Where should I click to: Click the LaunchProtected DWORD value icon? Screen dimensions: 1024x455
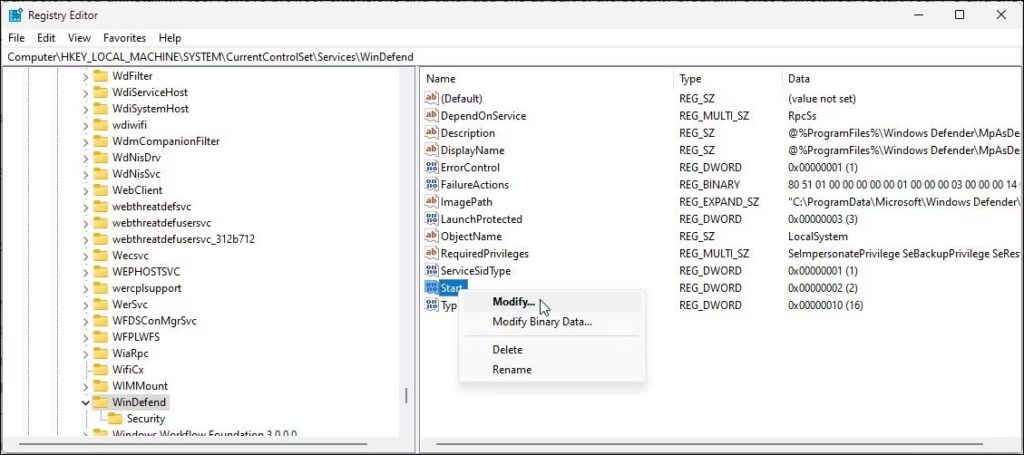coord(432,219)
